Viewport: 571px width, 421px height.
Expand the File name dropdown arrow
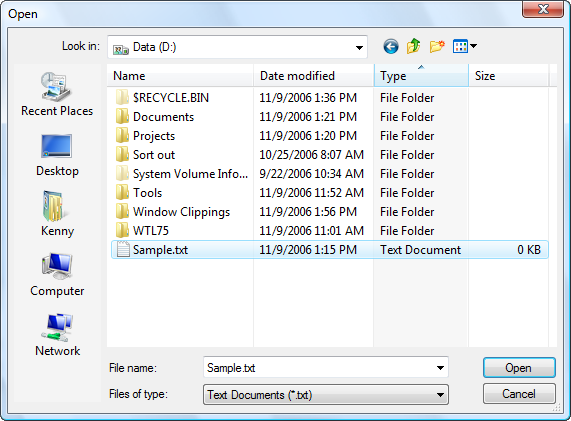(440, 368)
